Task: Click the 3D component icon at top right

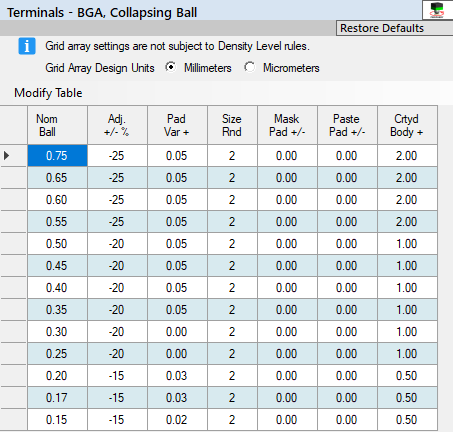Action: (x=437, y=10)
